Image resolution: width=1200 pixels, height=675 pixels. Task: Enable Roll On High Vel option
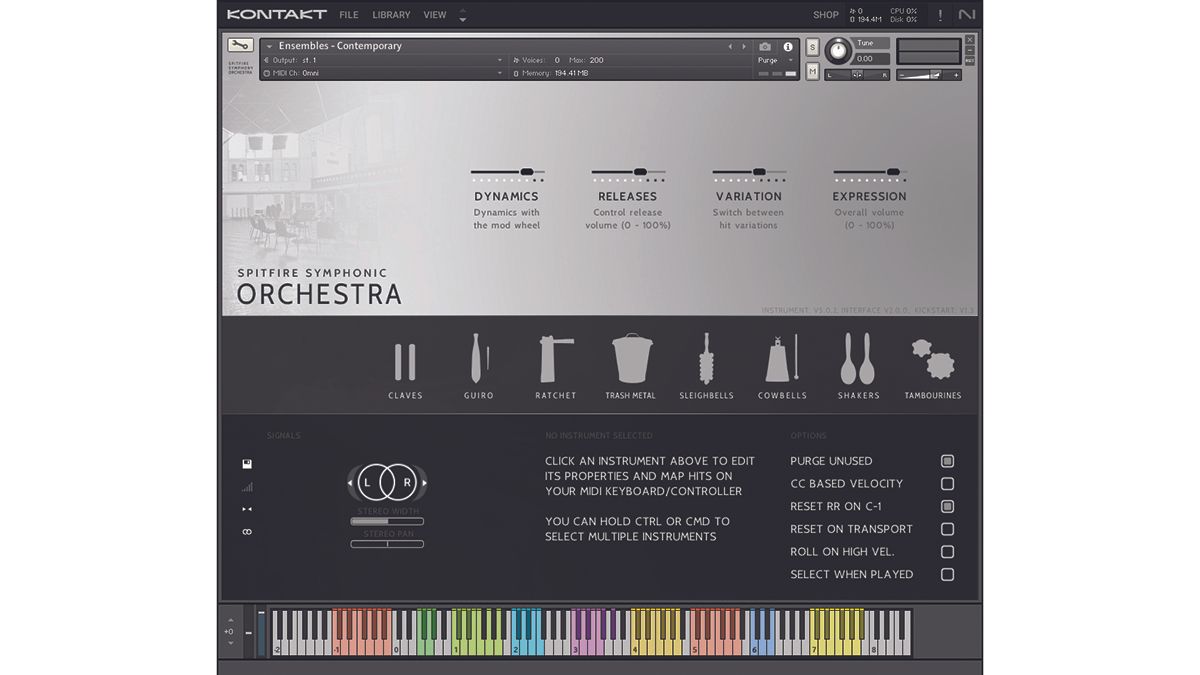[x=947, y=551]
